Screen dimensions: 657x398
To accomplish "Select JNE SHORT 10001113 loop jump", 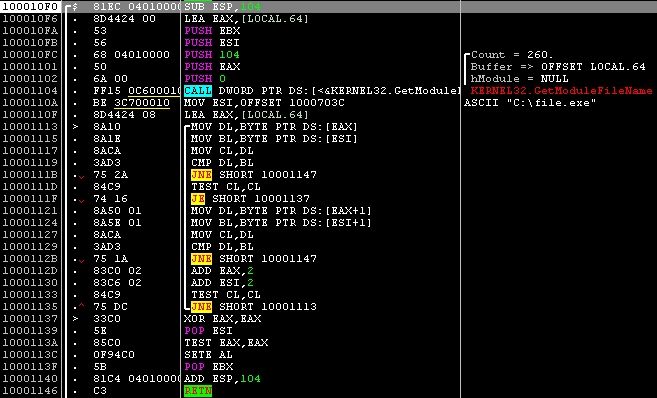I will [x=254, y=307].
